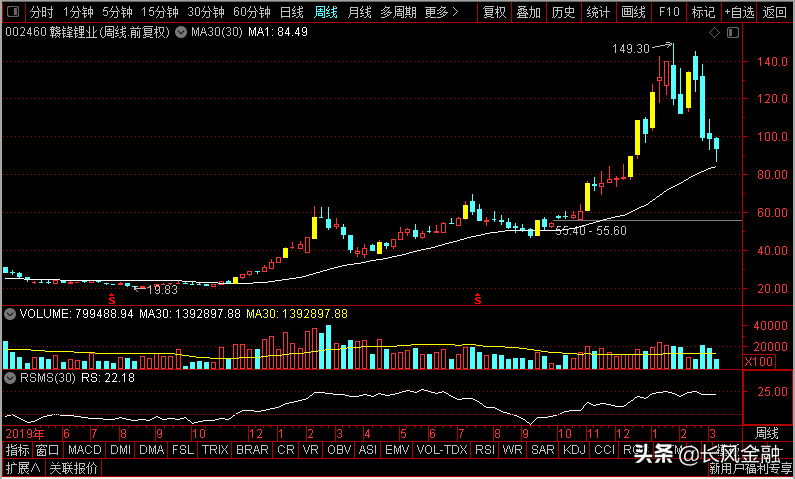Click the diamond icon at chart top-right

click(715, 33)
